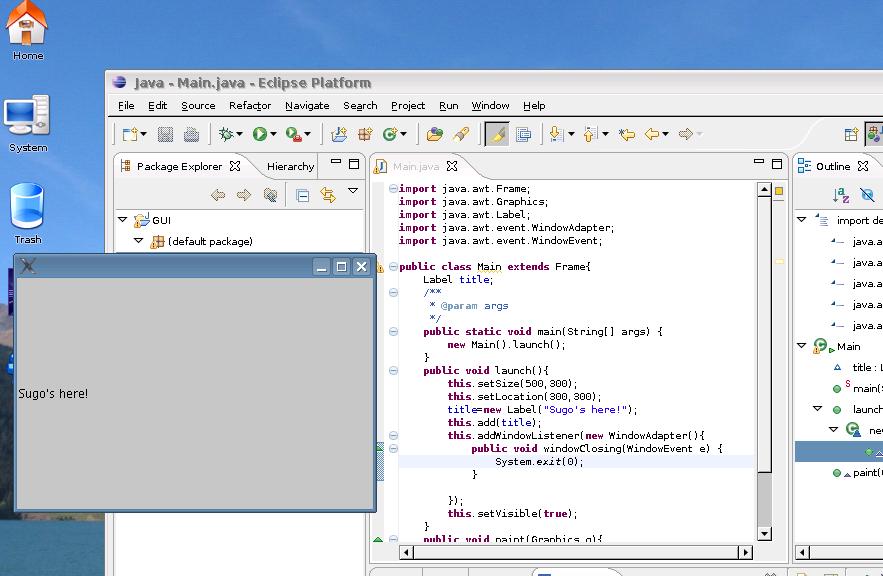Open the Refactor menu
This screenshot has height=576, width=883.
click(250, 106)
